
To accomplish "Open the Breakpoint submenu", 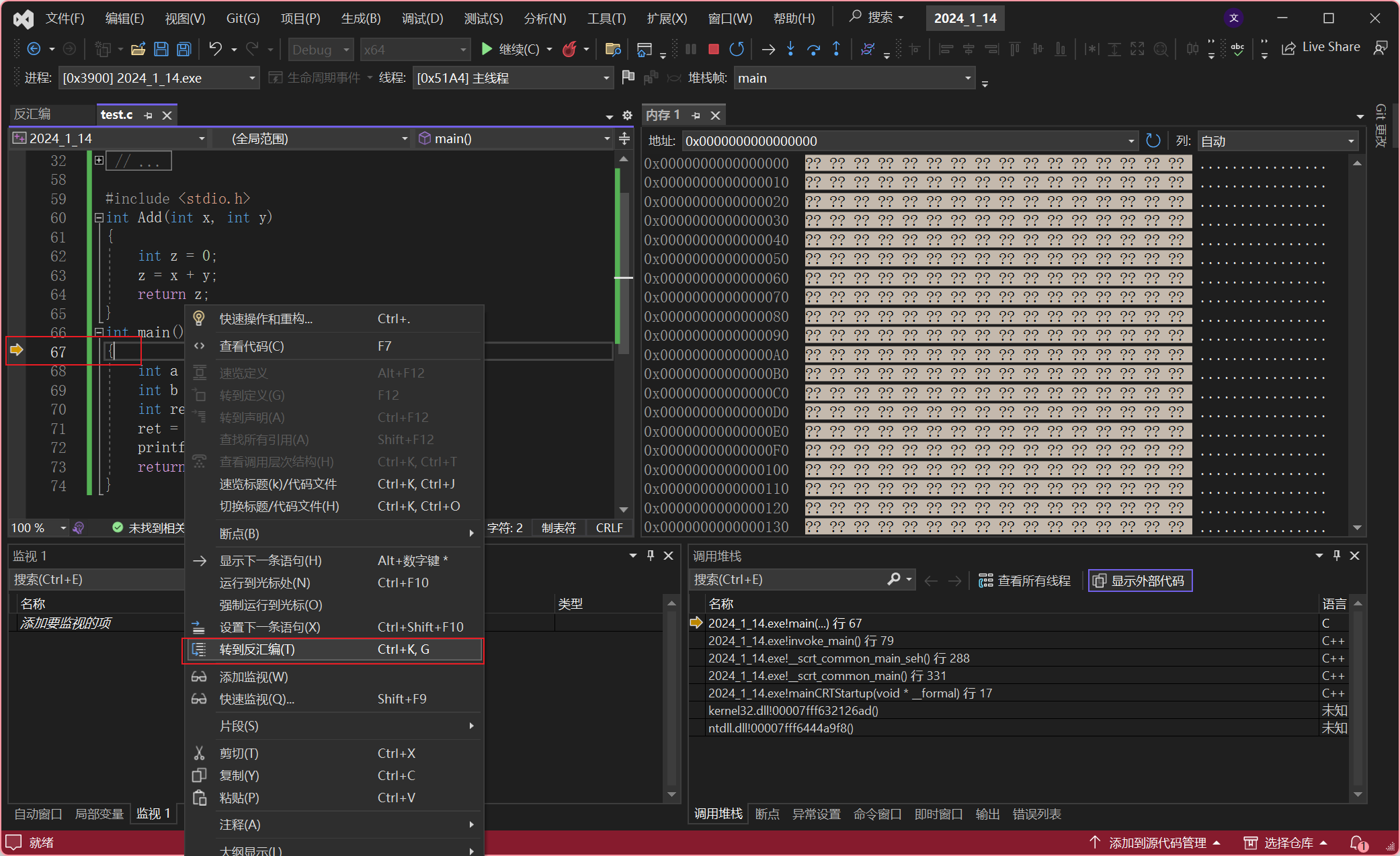I will [334, 533].
